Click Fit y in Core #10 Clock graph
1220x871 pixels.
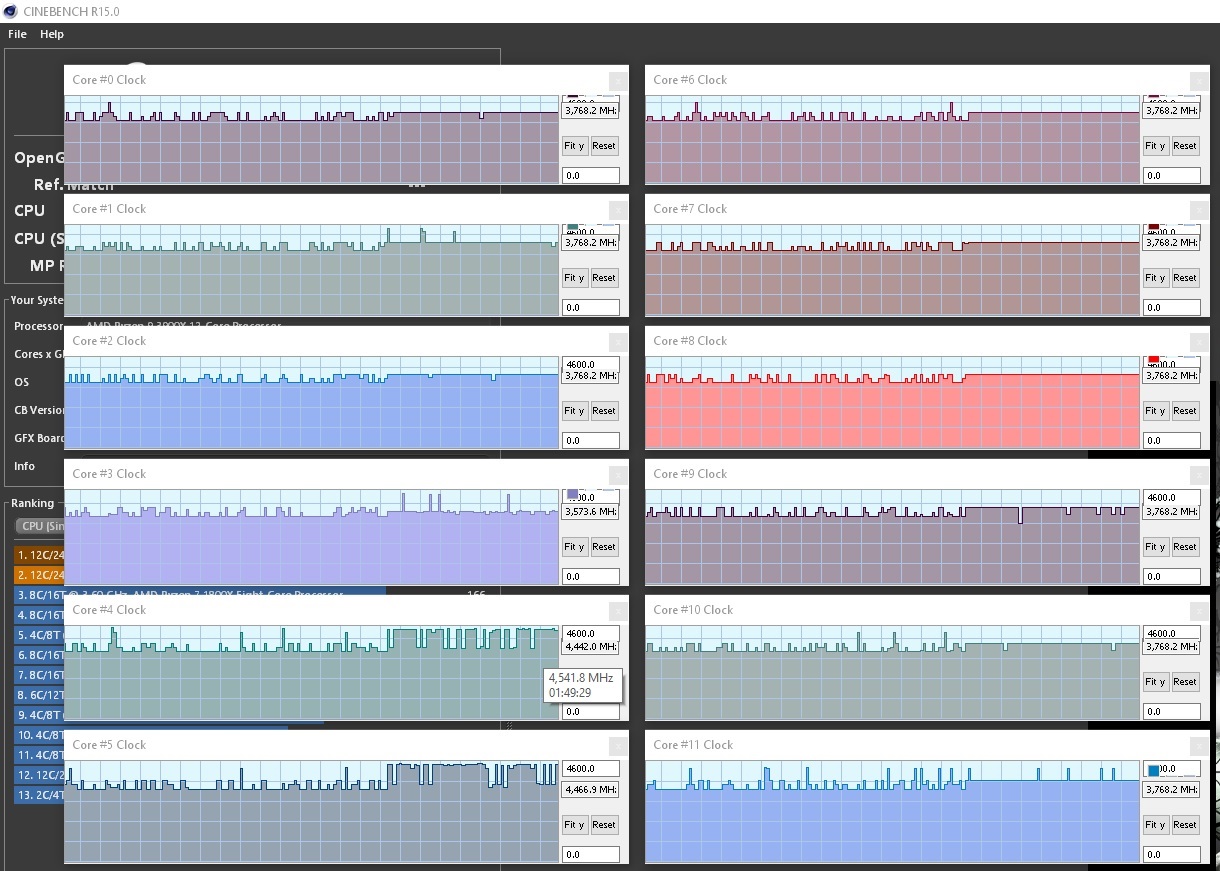point(1155,682)
